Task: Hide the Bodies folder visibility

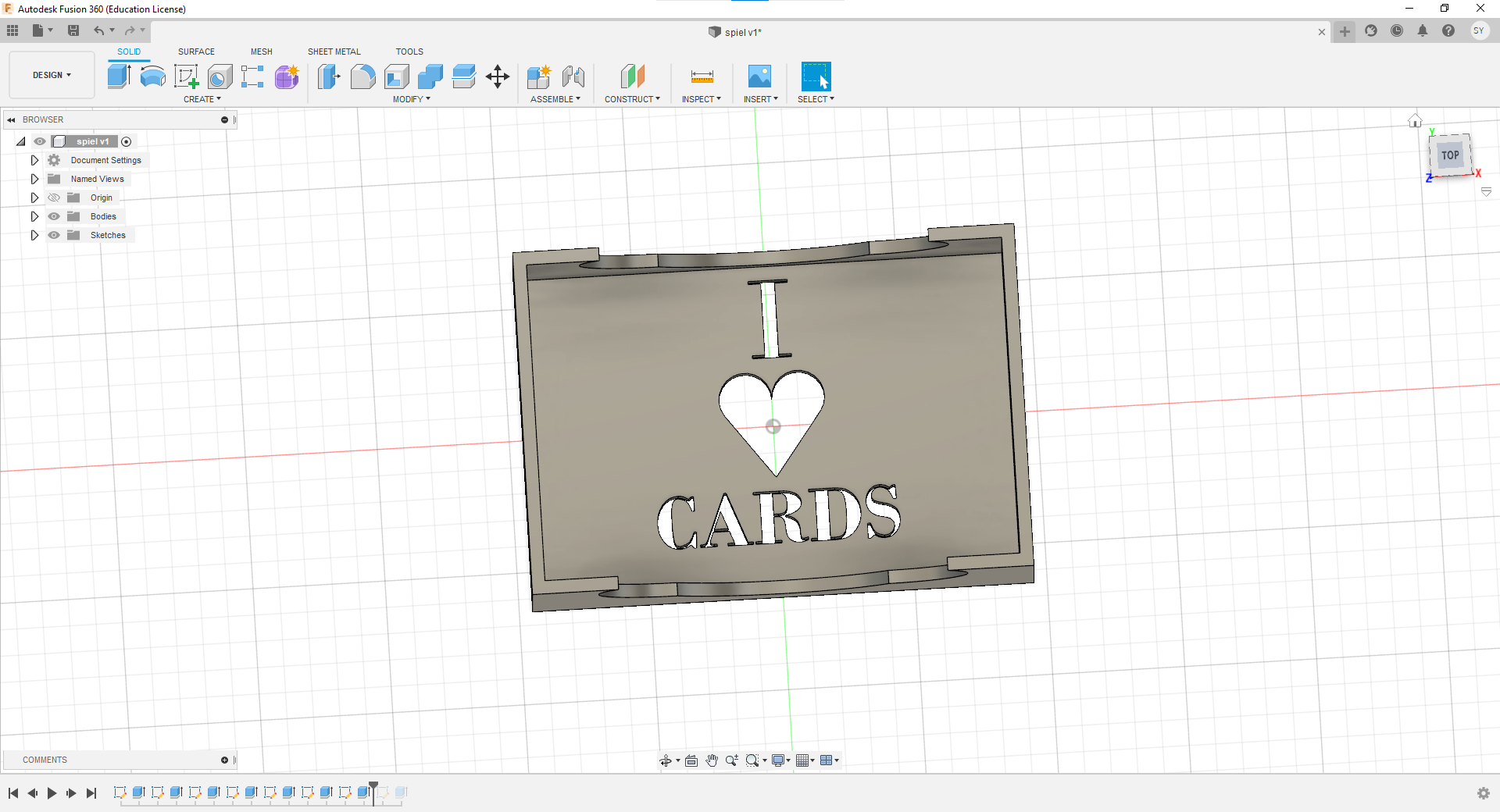Action: (x=54, y=216)
